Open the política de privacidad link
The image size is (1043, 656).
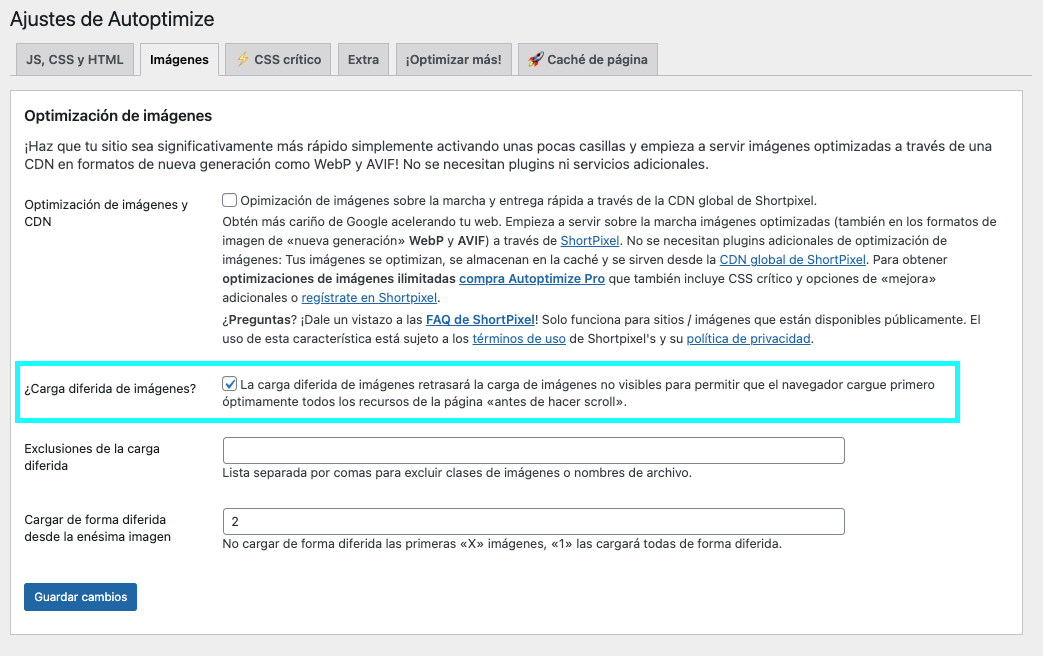coord(748,339)
